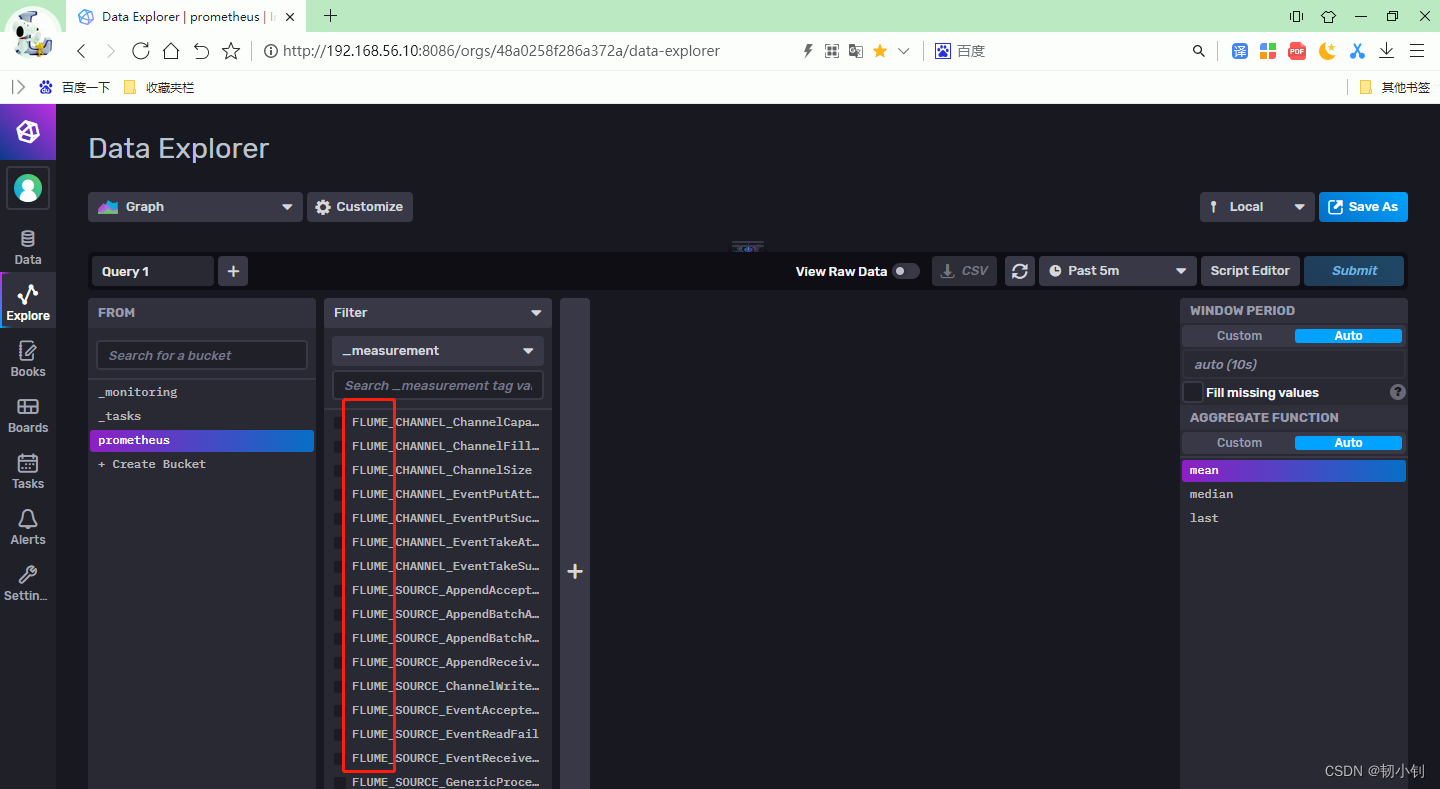Viewport: 1440px width, 789px height.
Task: Click the address bar search magnifier
Action: pos(1199,51)
